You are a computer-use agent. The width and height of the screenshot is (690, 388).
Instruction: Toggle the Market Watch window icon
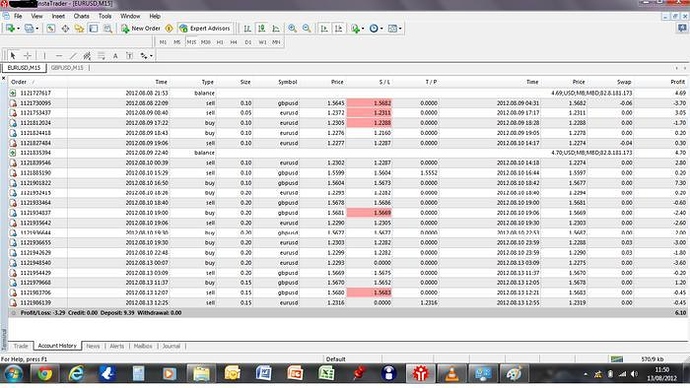(51, 28)
